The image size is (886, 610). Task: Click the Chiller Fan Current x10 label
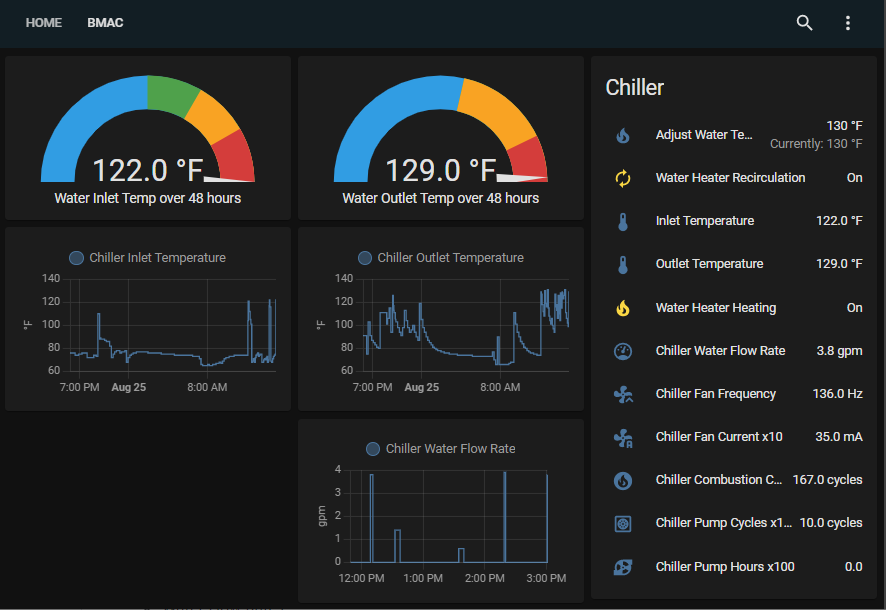tap(719, 437)
